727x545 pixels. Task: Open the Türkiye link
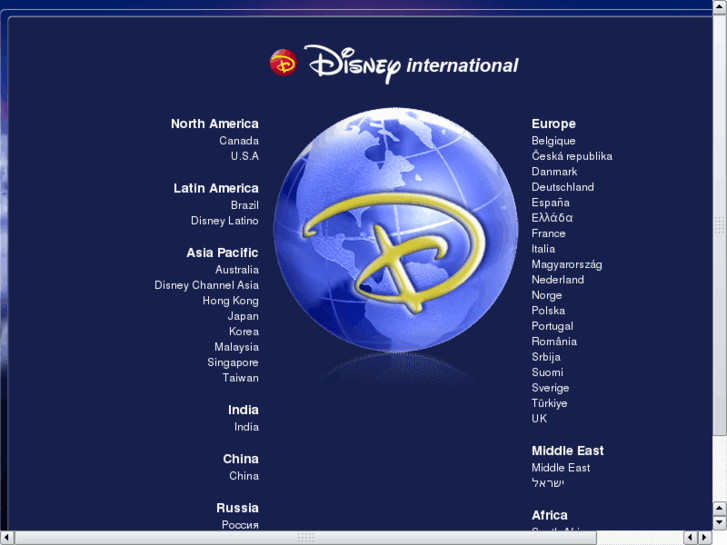click(549, 403)
